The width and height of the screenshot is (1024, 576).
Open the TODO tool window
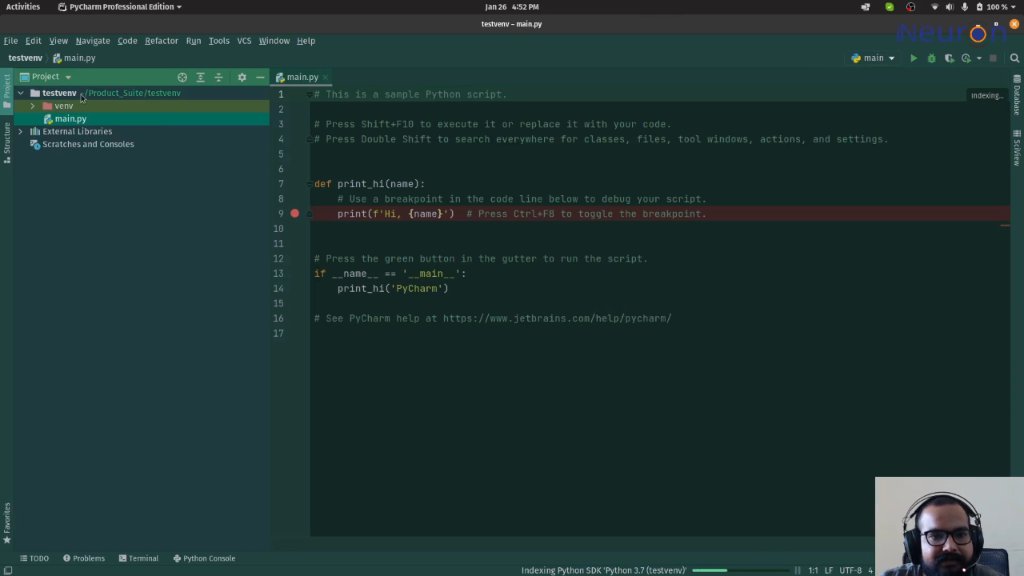(x=35, y=558)
